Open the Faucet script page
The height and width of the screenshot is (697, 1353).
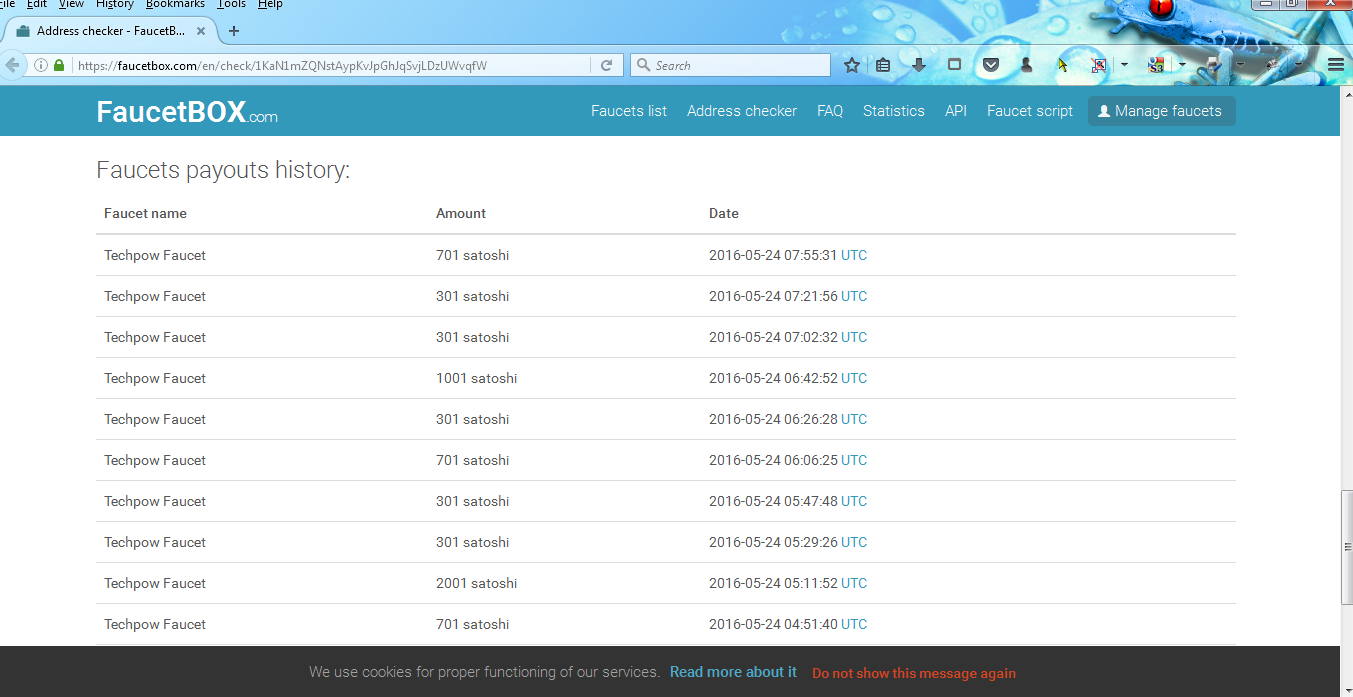point(1030,111)
